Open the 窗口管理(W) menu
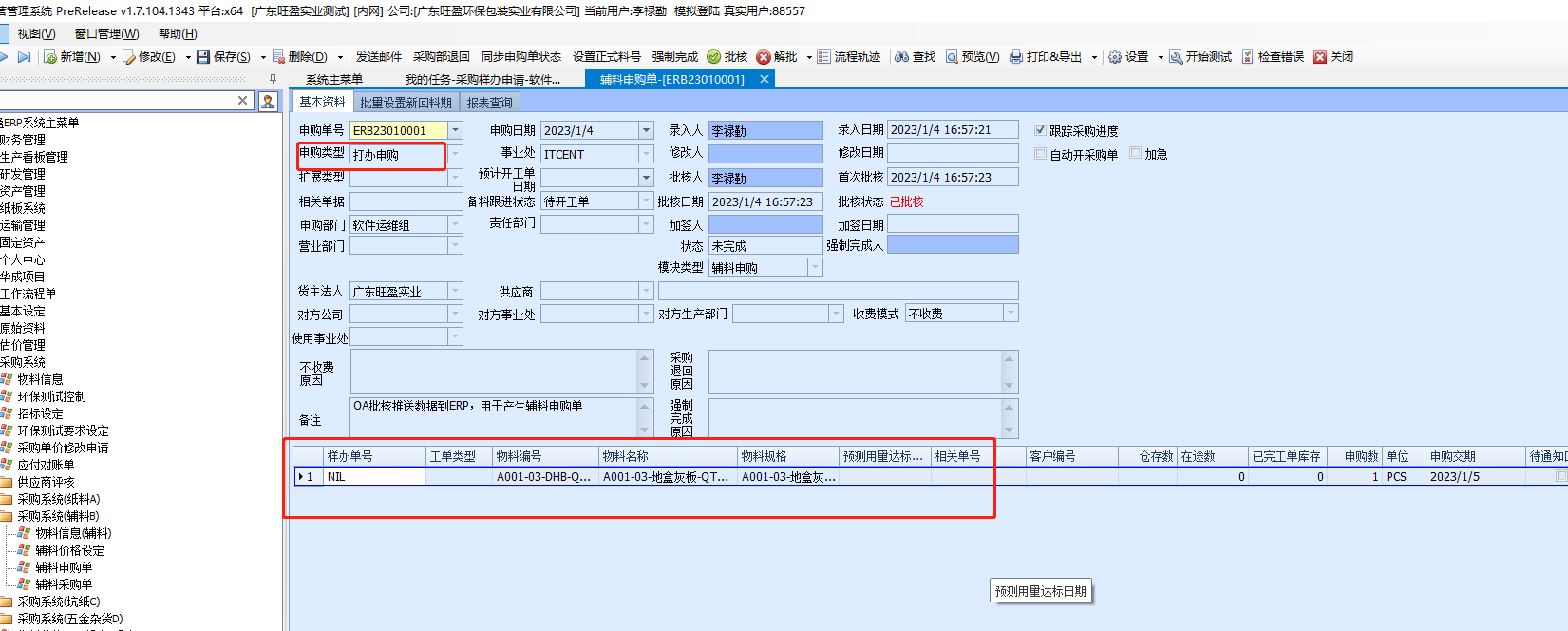Viewport: 1568px width, 631px height. click(x=106, y=34)
